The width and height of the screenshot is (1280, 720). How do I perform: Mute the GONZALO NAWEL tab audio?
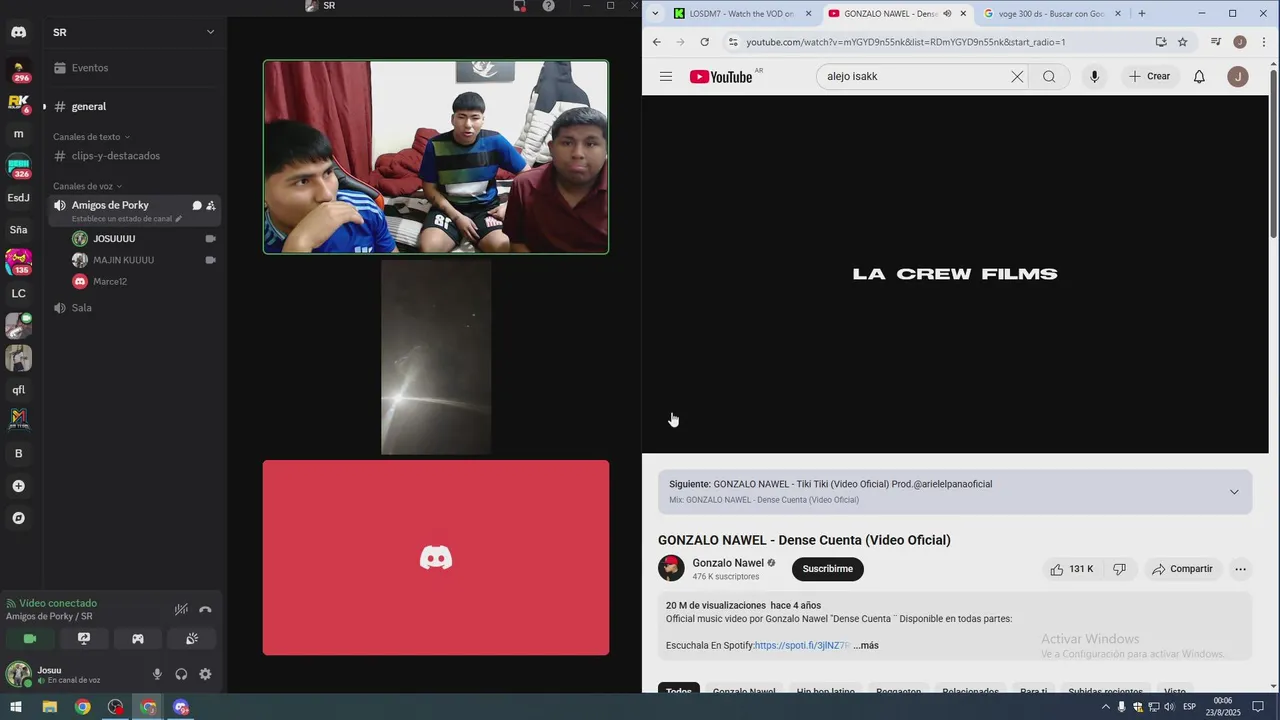point(946,14)
